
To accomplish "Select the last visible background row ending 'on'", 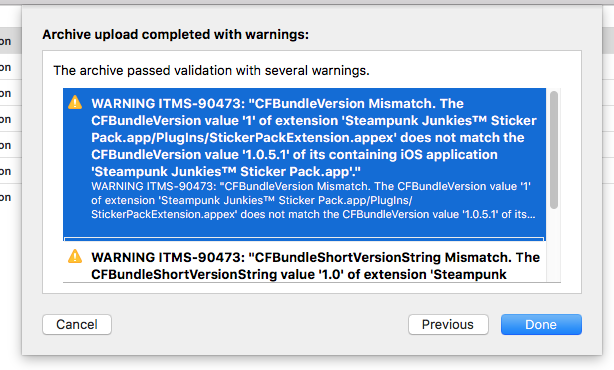I will [11, 197].
